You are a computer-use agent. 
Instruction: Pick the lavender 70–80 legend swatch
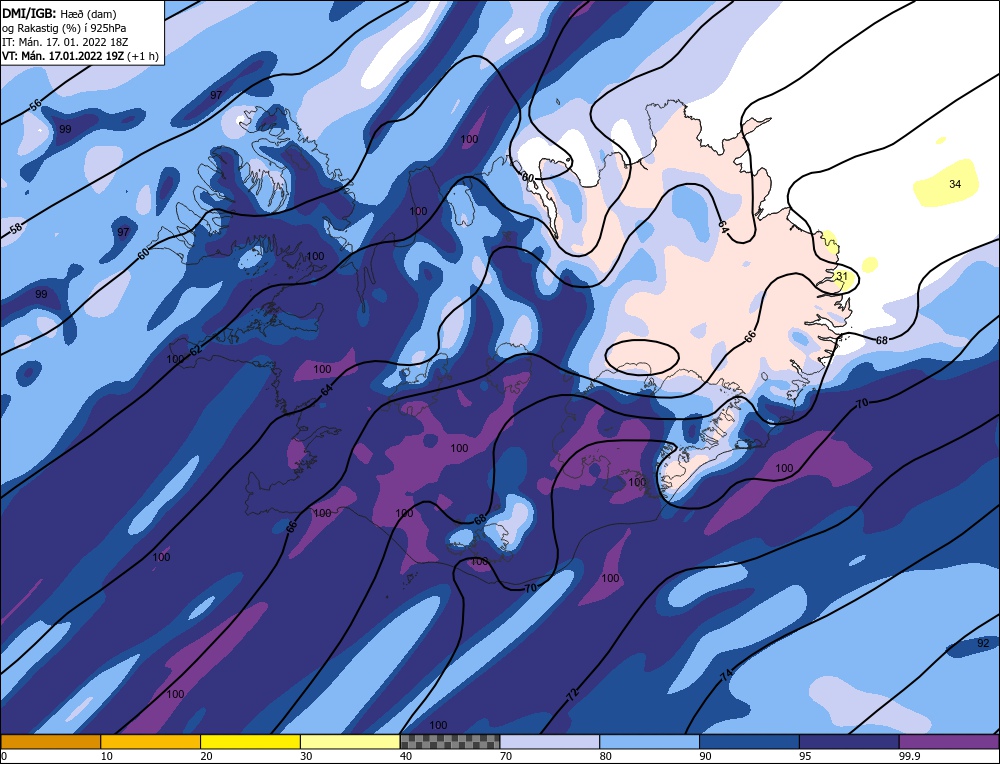click(x=550, y=741)
